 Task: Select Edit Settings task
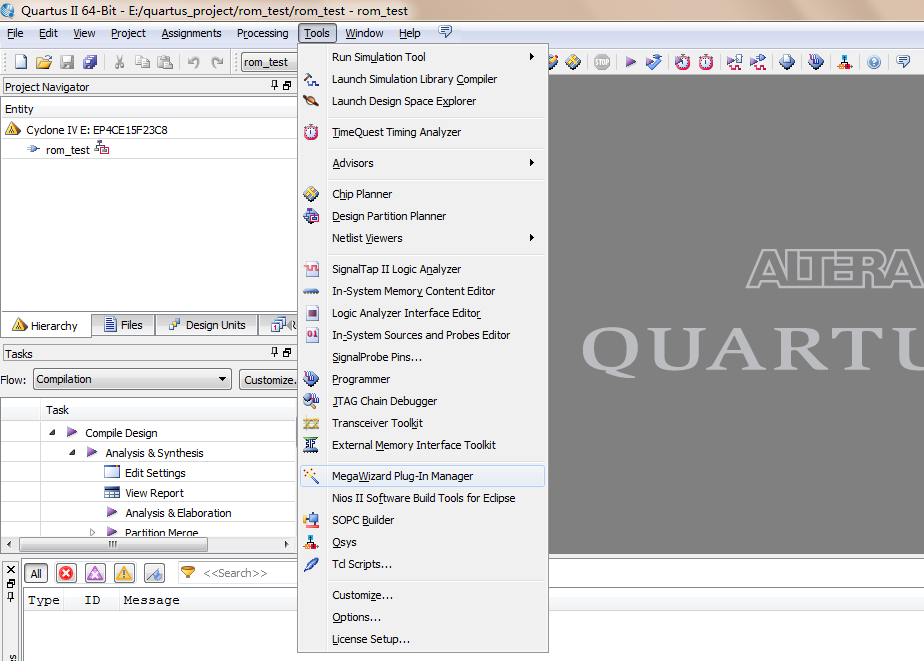point(155,472)
